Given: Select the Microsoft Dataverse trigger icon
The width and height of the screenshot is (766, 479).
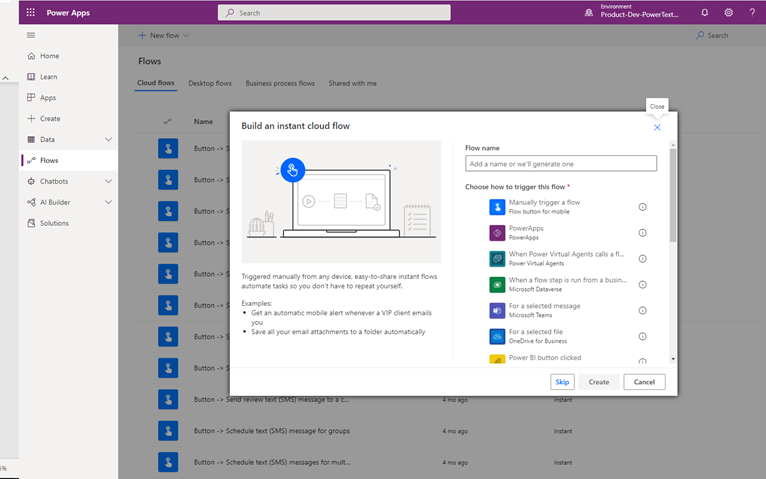Looking at the screenshot, I should (497, 285).
